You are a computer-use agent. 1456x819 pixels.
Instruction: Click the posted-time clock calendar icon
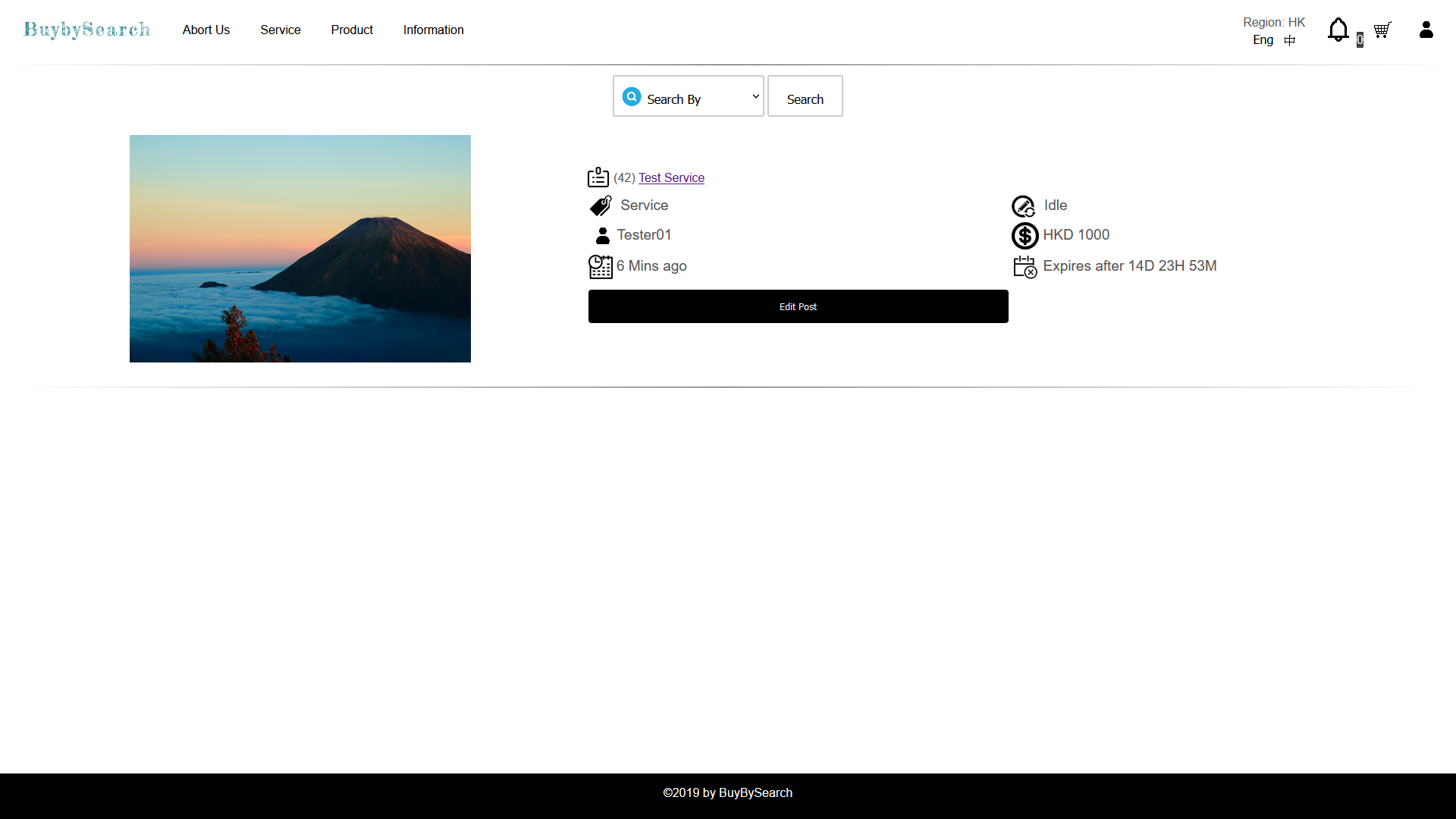600,267
